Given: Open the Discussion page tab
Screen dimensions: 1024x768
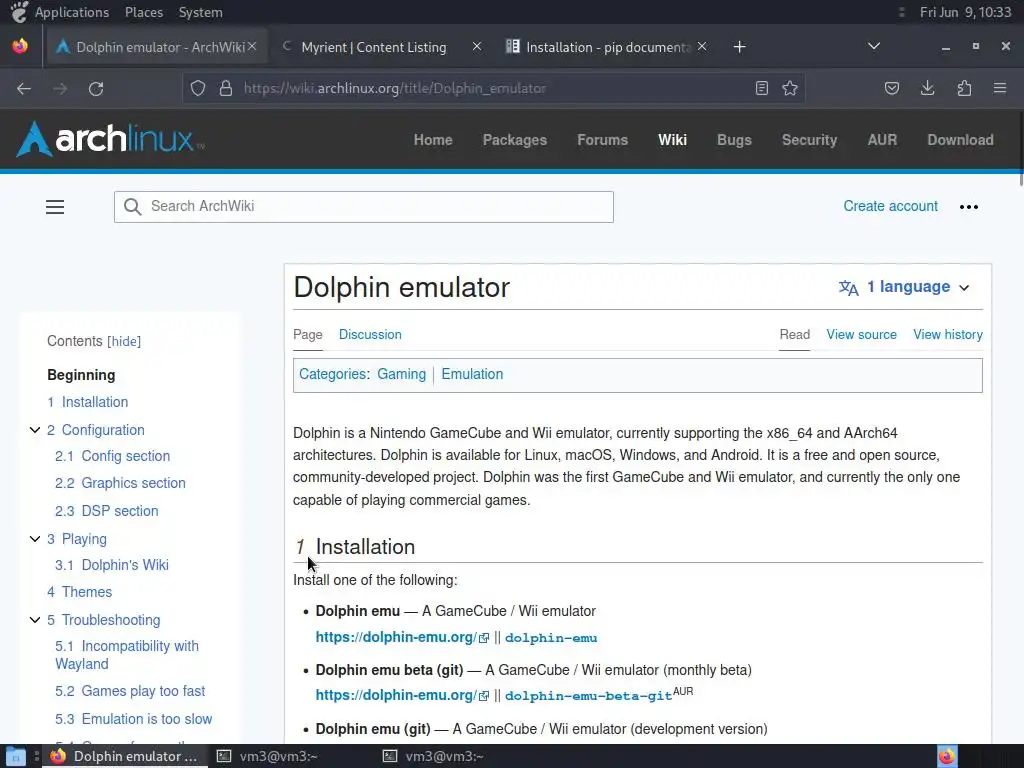Looking at the screenshot, I should [370, 334].
